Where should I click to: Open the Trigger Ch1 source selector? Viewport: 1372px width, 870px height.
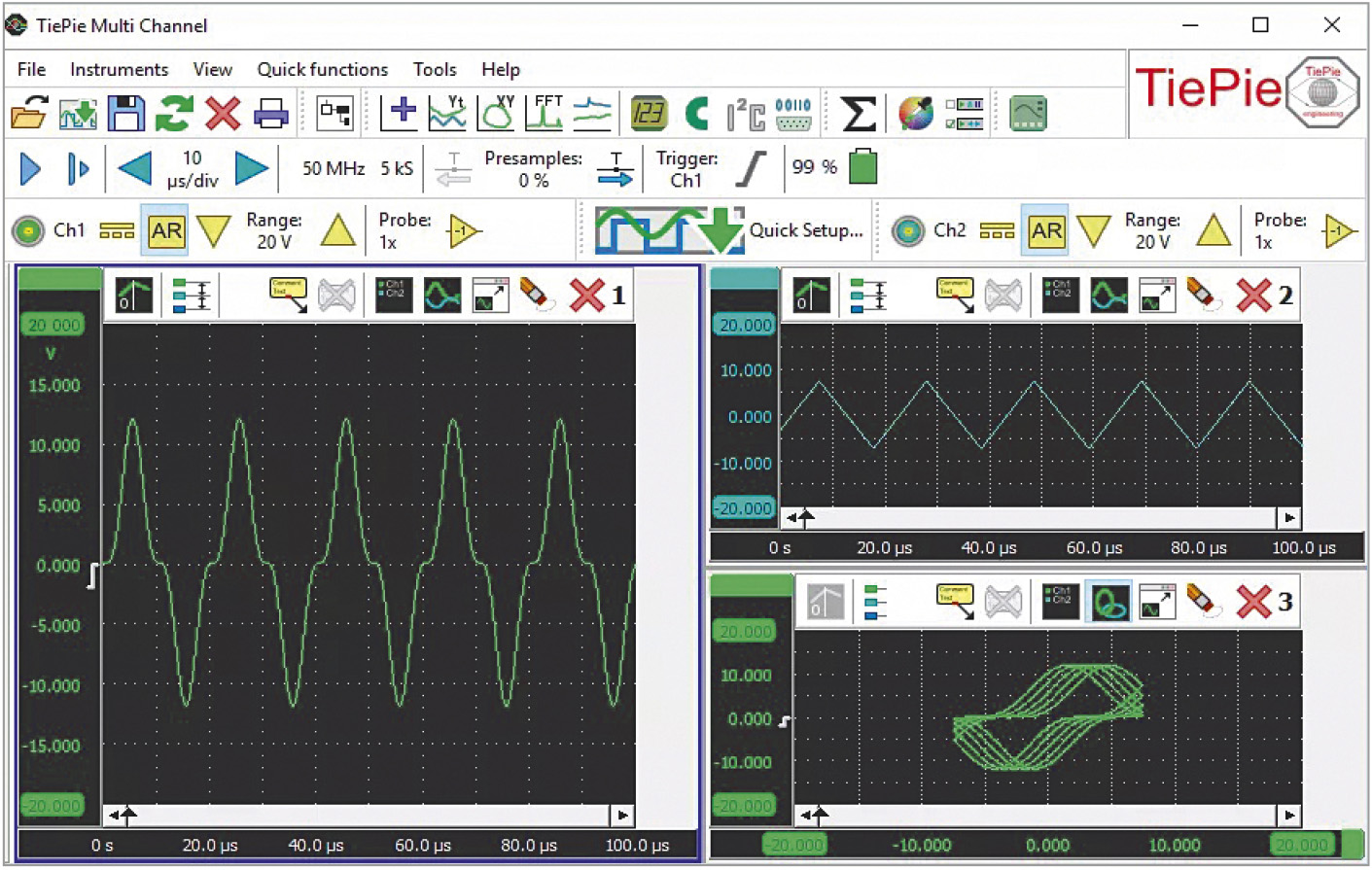(686, 169)
